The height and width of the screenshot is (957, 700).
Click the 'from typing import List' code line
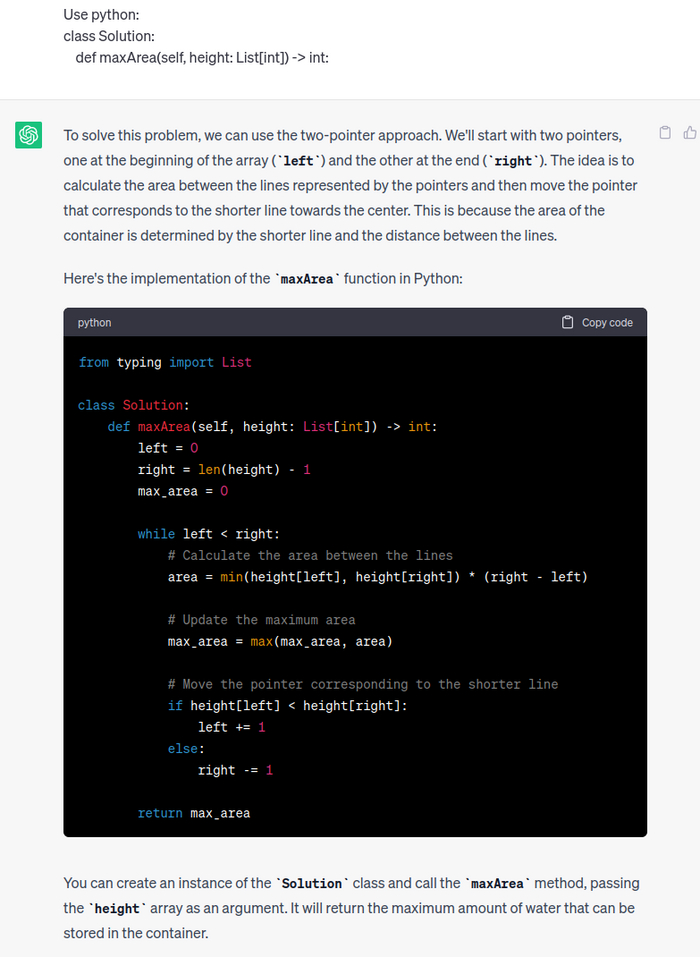pyautogui.click(x=165, y=363)
